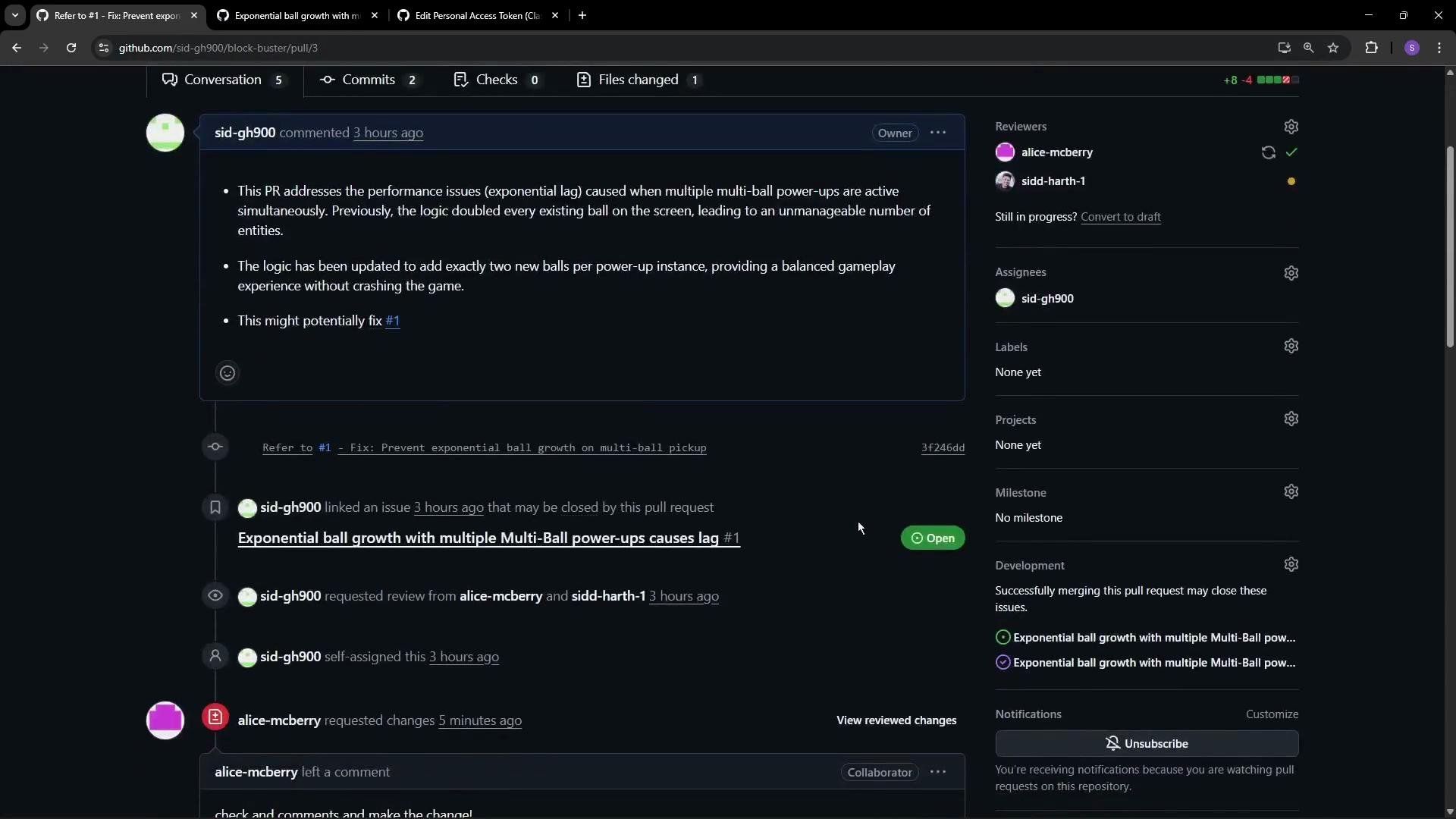Image resolution: width=1456 pixels, height=819 pixels.
Task: Click install app icon in address bar
Action: click(x=1284, y=48)
